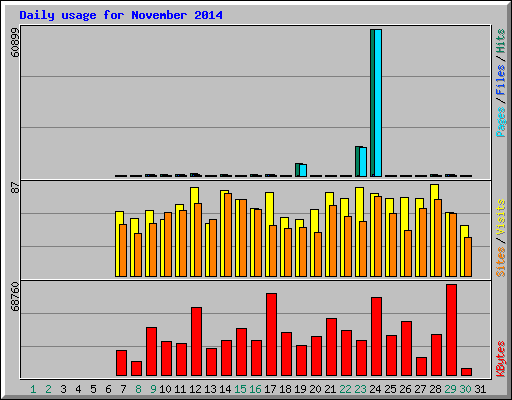Click the 'Daily usage for November 2014' title
This screenshot has height=400, width=512.
(x=121, y=15)
